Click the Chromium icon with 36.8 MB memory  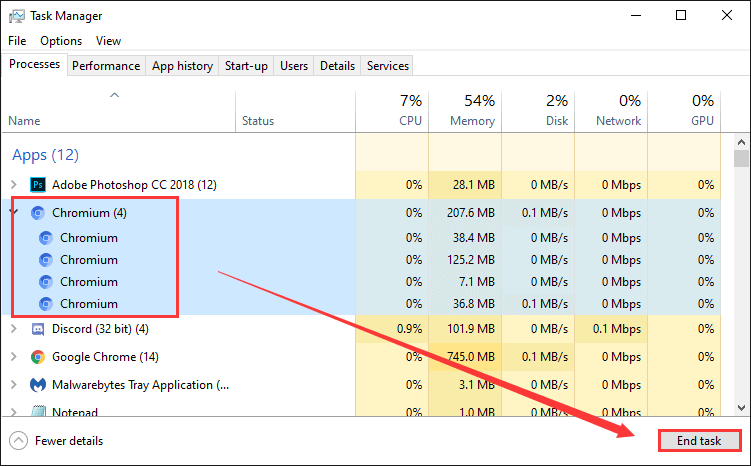[46, 304]
